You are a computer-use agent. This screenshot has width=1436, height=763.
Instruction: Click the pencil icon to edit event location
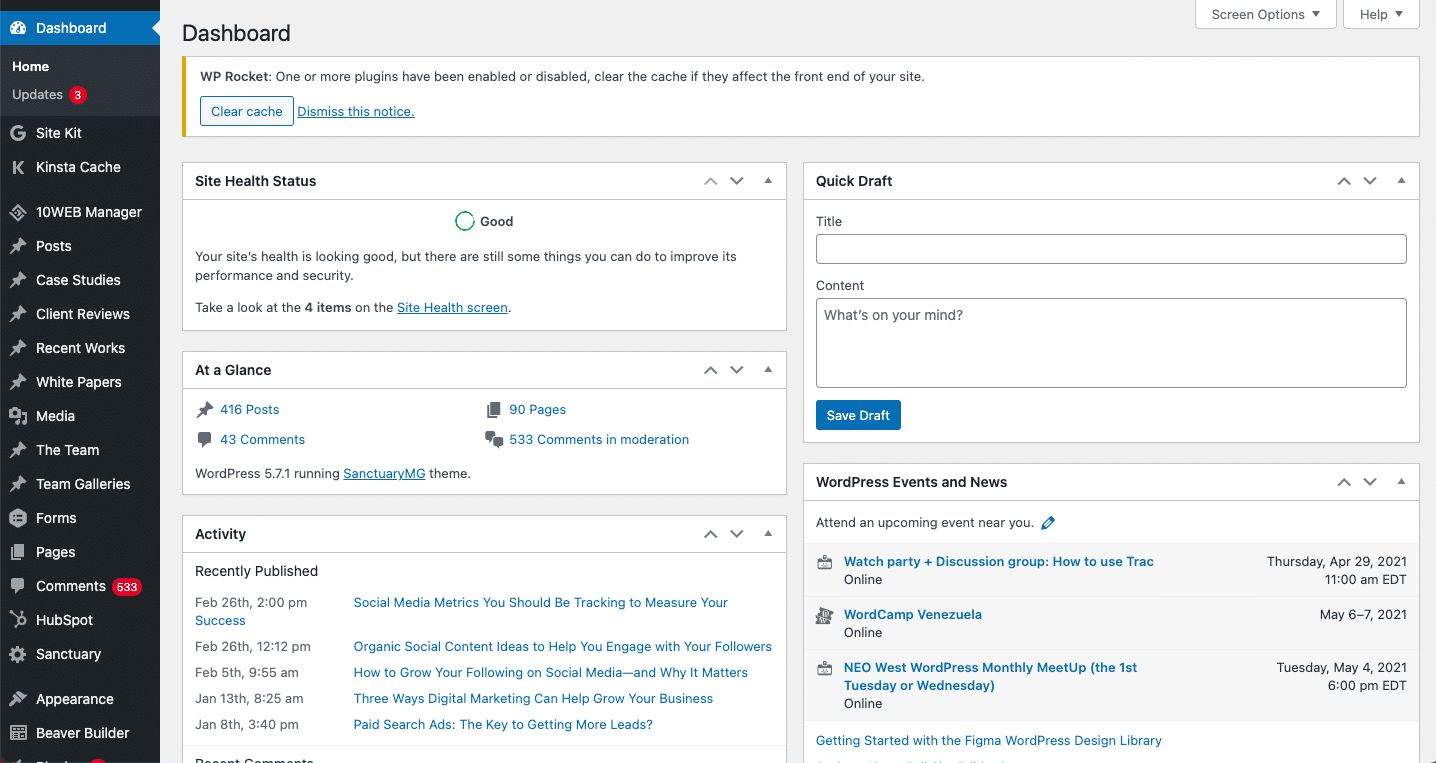point(1048,522)
